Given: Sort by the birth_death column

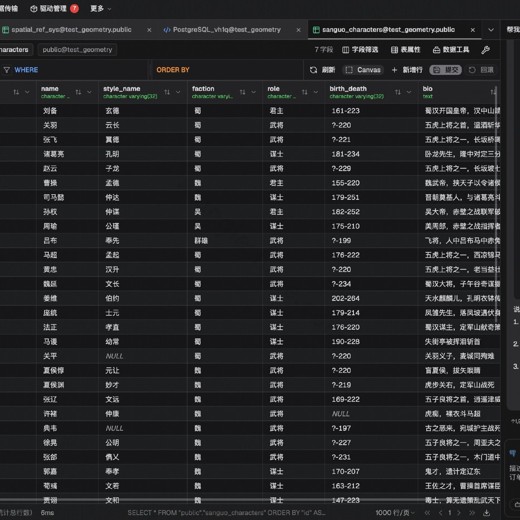Looking at the screenshot, I should [398, 92].
